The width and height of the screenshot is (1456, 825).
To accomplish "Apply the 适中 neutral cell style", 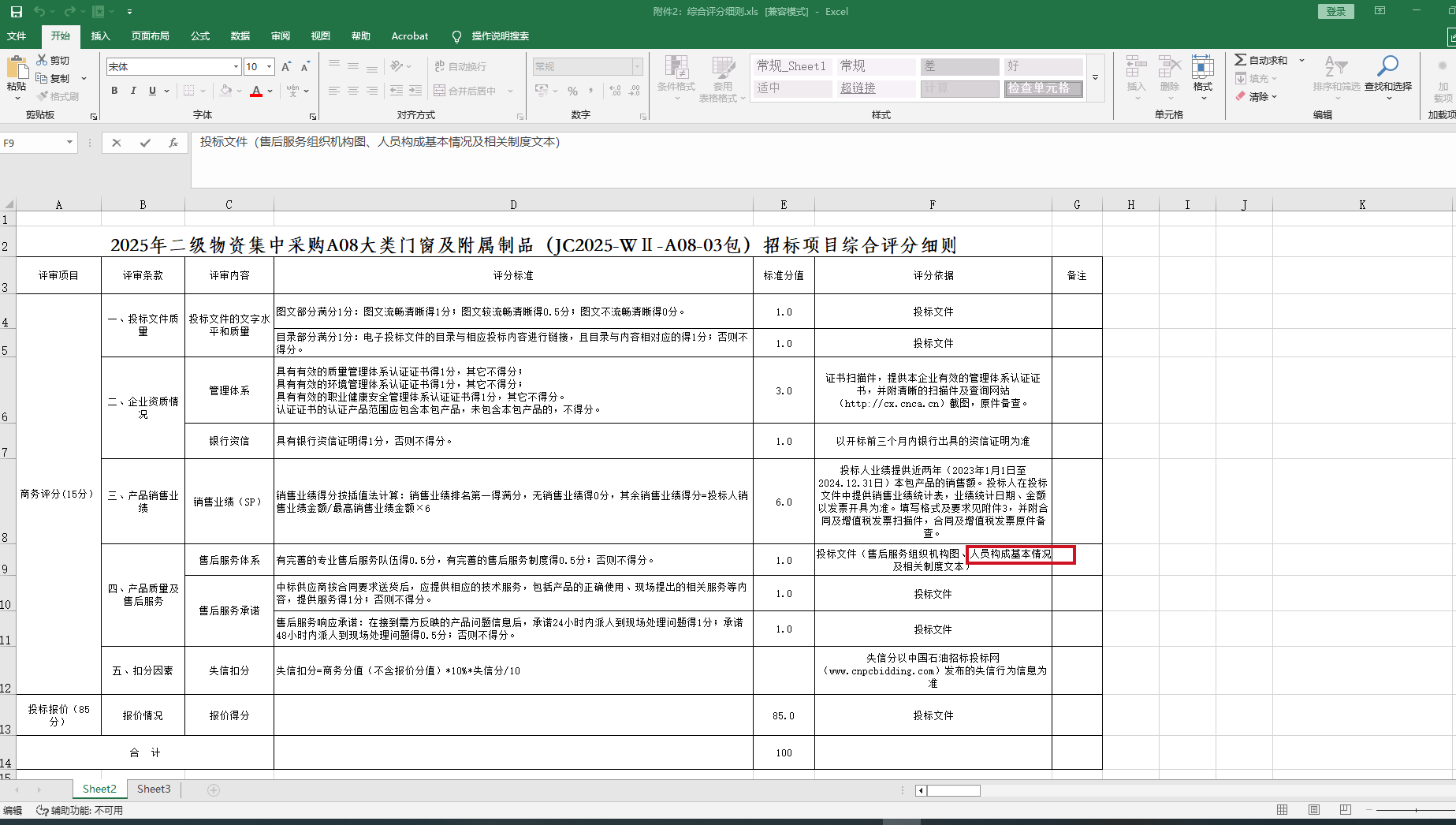I will click(x=792, y=88).
